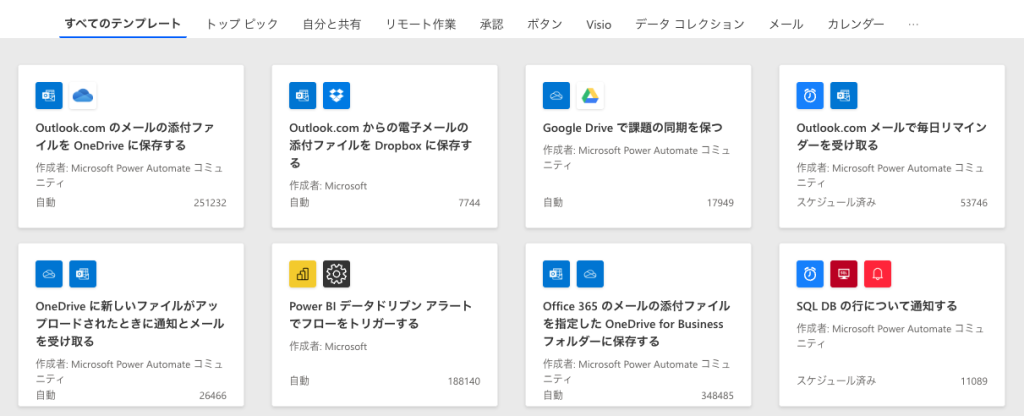Click OneDrive for Business icon on Office 365 card
This screenshot has height=416, width=1024.
coord(590,274)
